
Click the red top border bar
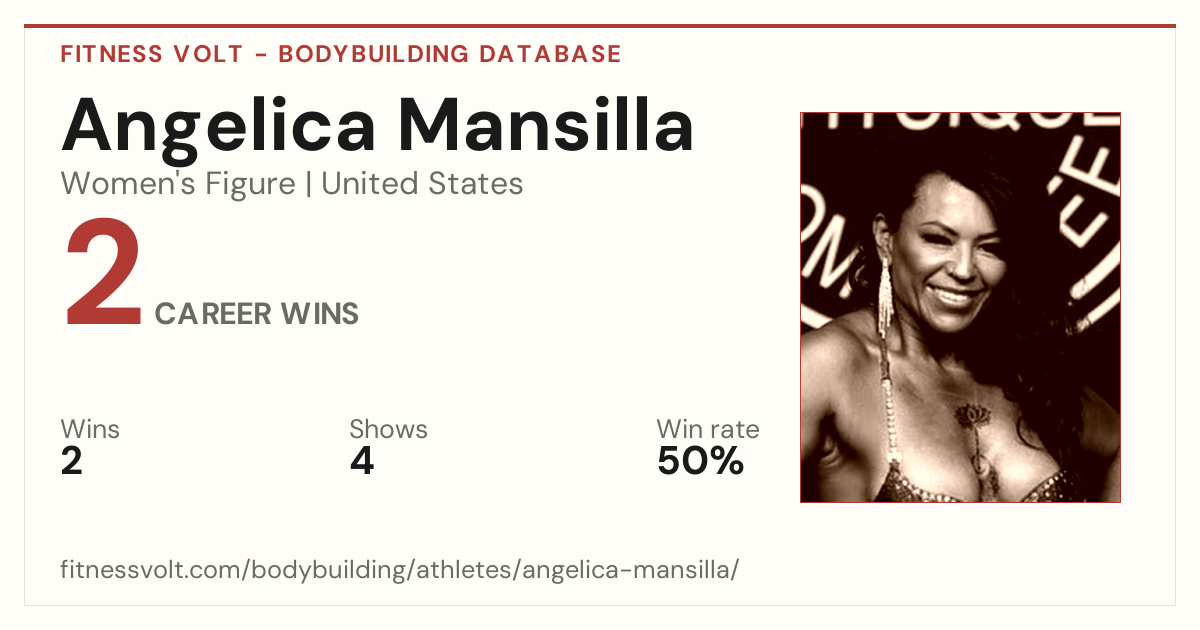600,26
